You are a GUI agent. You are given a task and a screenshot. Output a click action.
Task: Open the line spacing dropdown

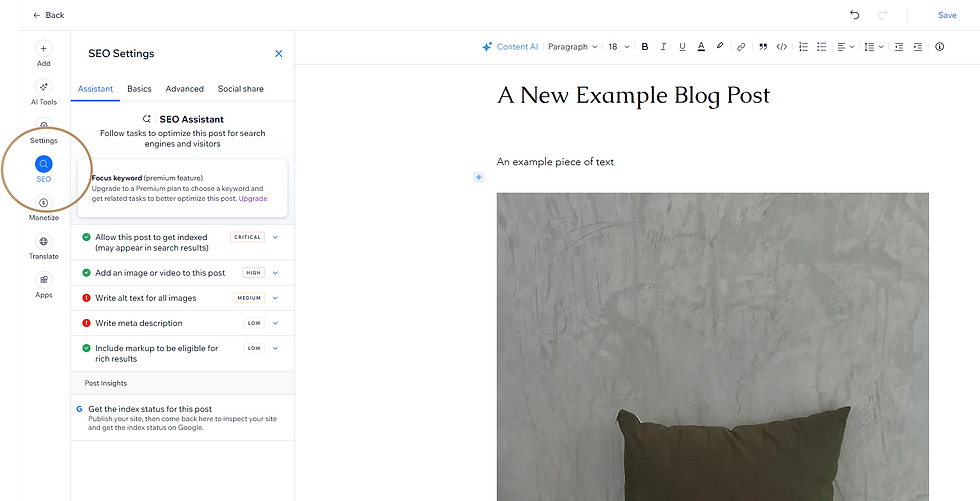pos(874,47)
